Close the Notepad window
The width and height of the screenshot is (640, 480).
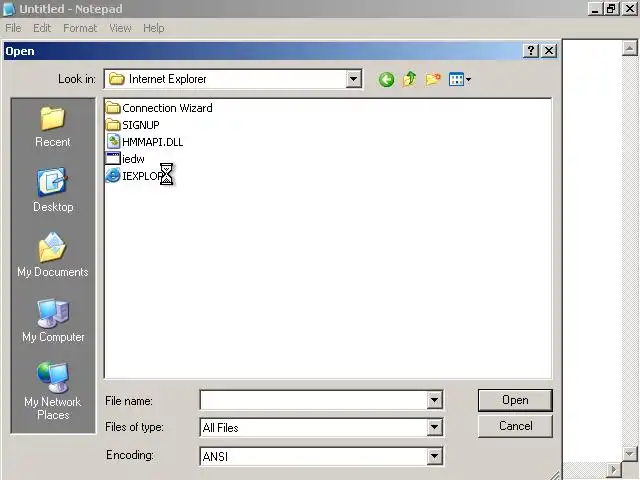pyautogui.click(x=629, y=9)
